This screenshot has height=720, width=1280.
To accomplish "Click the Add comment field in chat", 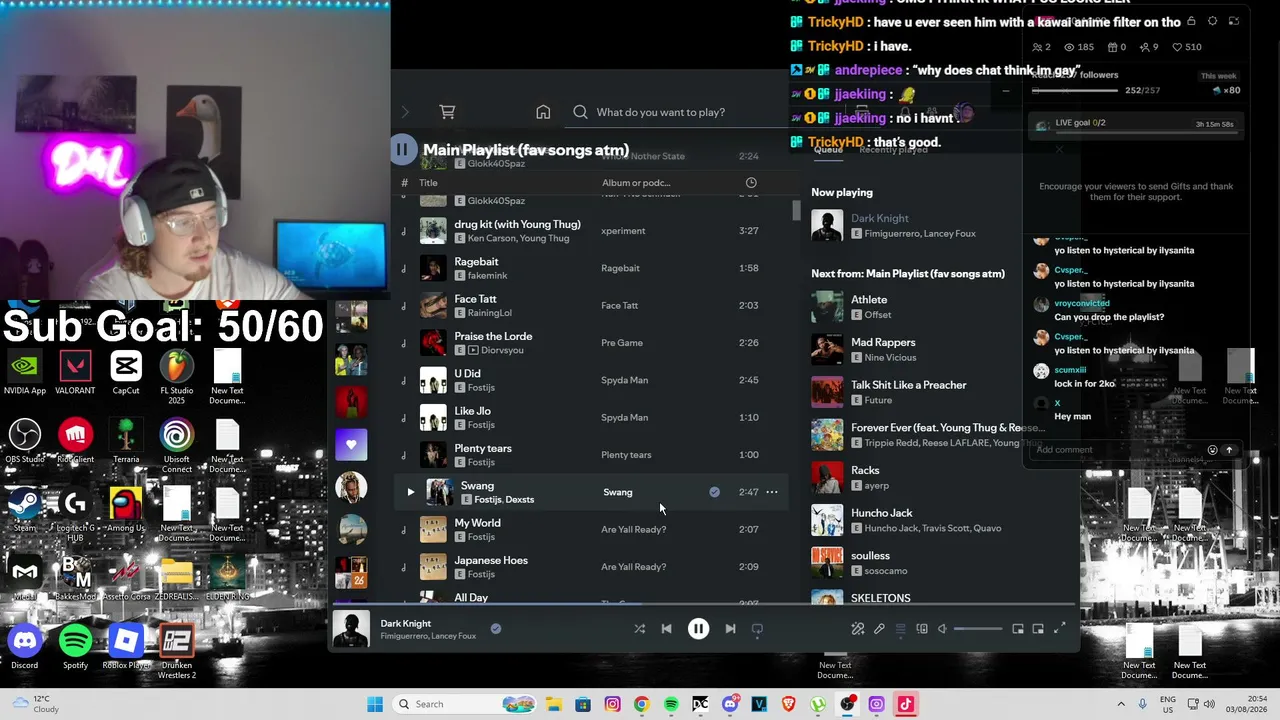I will (1118, 450).
